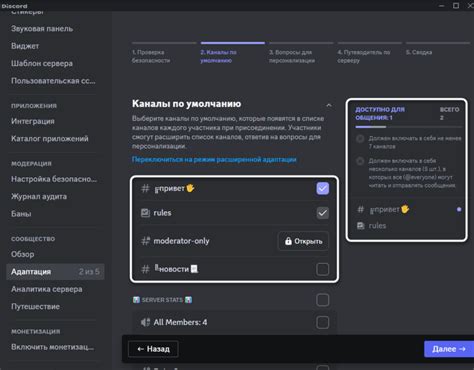Open Аналитика сервера
This screenshot has height=370, width=474.
(55, 289)
